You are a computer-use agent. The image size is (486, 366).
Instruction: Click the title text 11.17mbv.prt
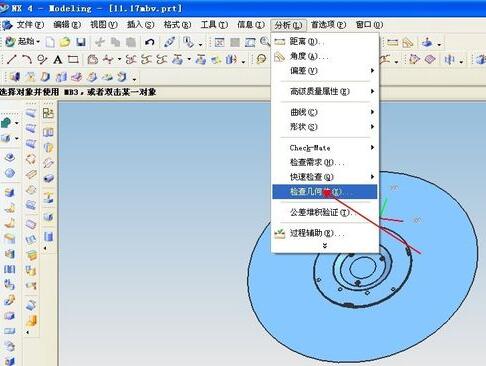coord(145,8)
